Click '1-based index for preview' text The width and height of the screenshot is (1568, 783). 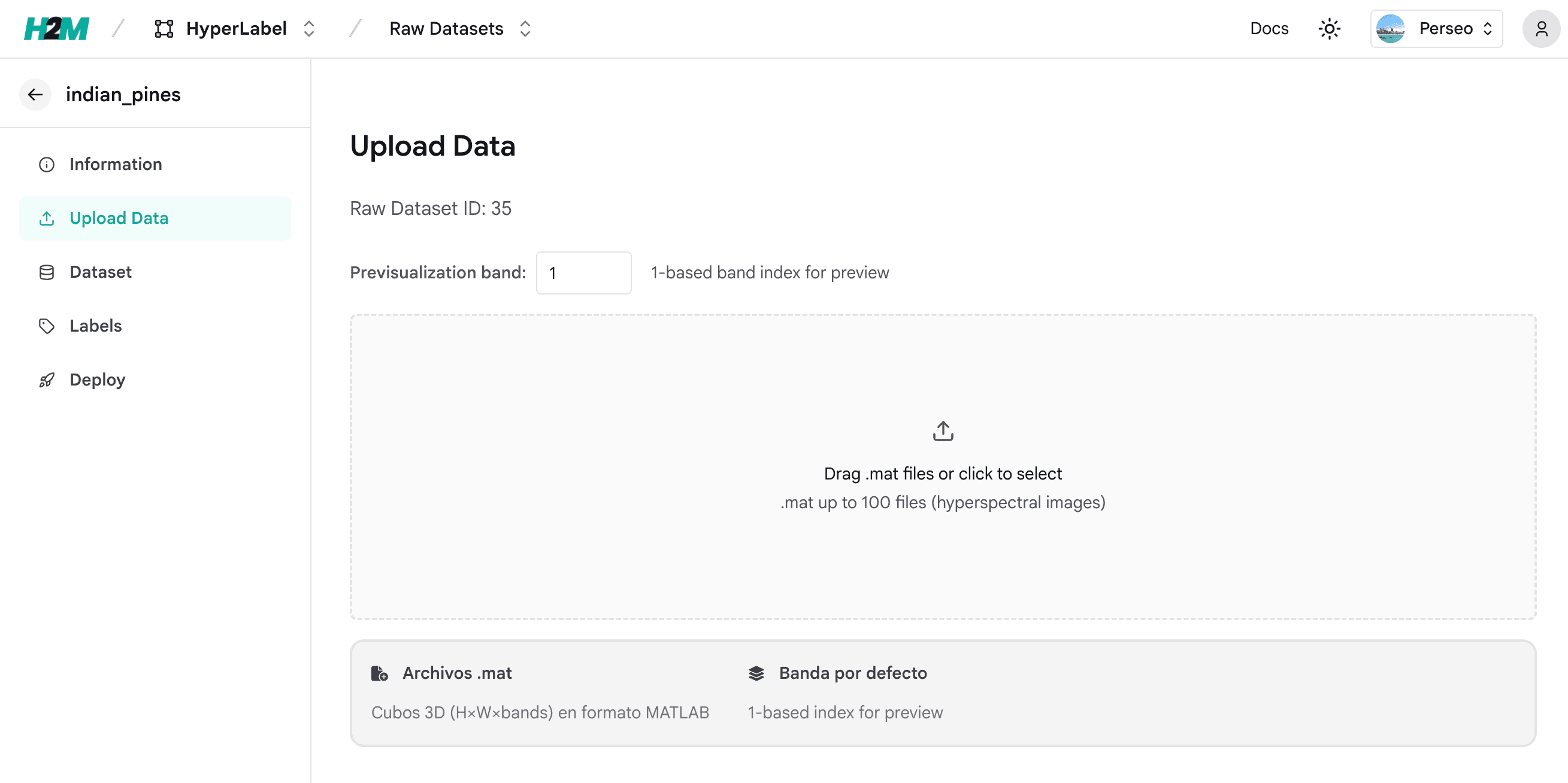[845, 712]
